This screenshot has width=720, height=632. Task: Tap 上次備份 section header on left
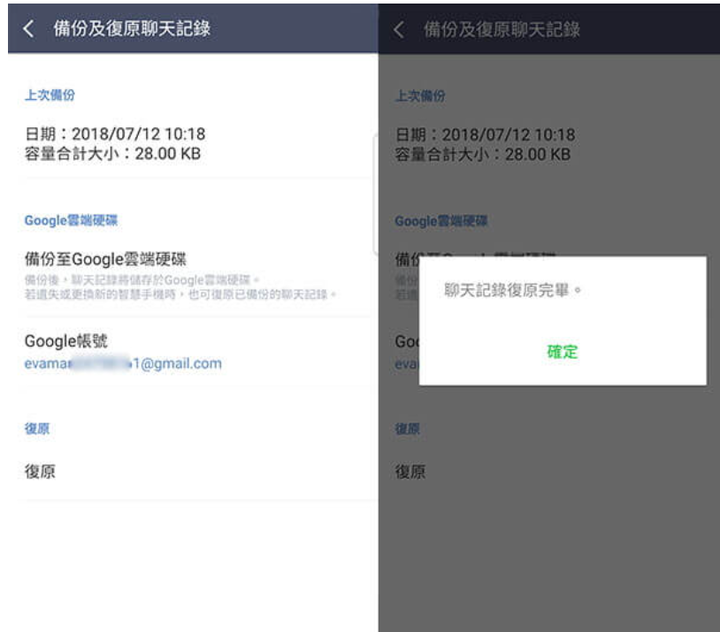pos(50,95)
